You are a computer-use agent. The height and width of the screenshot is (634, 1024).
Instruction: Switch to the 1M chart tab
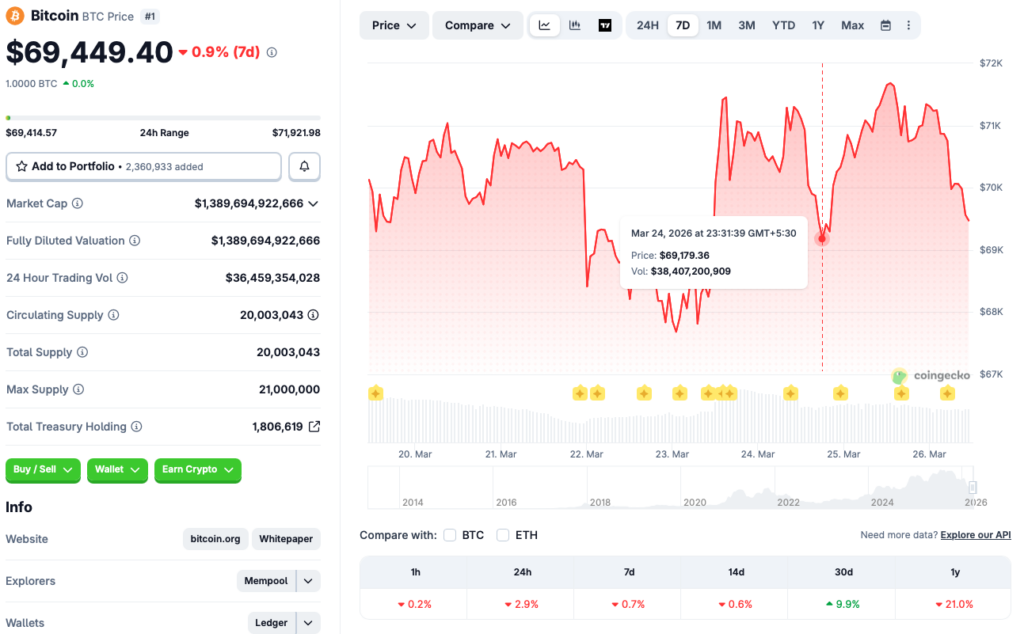click(714, 25)
